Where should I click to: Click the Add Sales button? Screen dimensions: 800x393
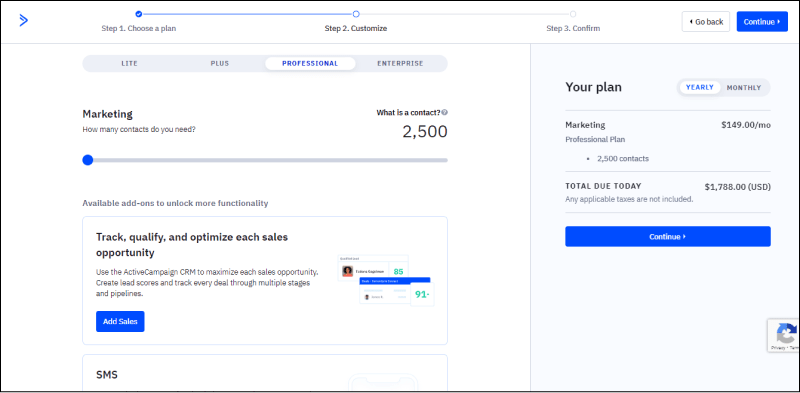pos(120,322)
